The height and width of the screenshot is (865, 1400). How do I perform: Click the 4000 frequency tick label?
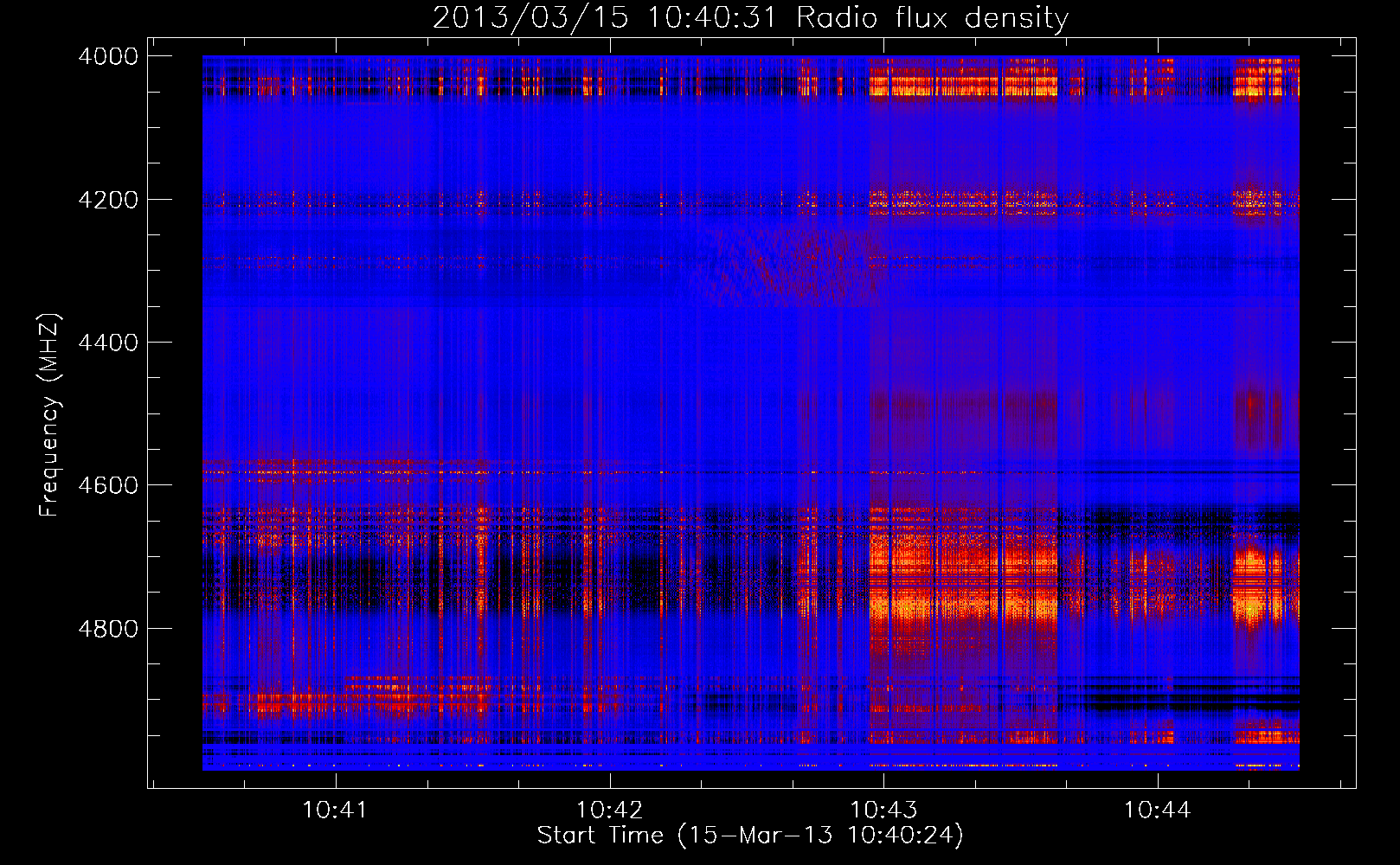tap(108, 56)
